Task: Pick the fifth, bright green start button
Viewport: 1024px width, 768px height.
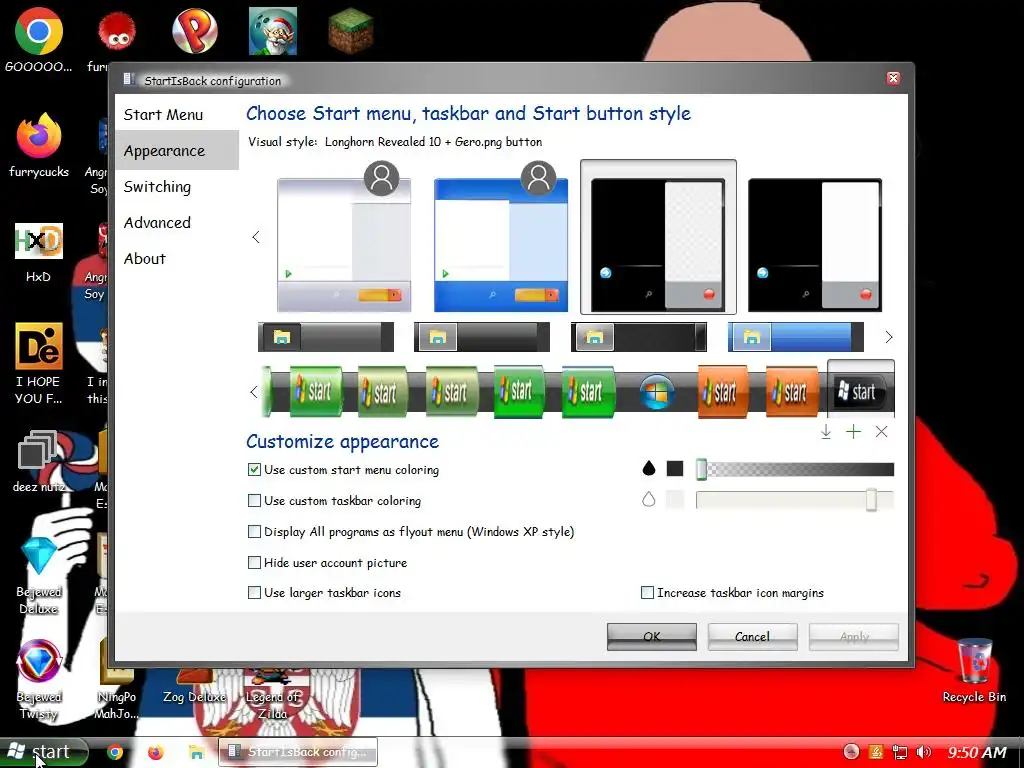Action: [588, 392]
